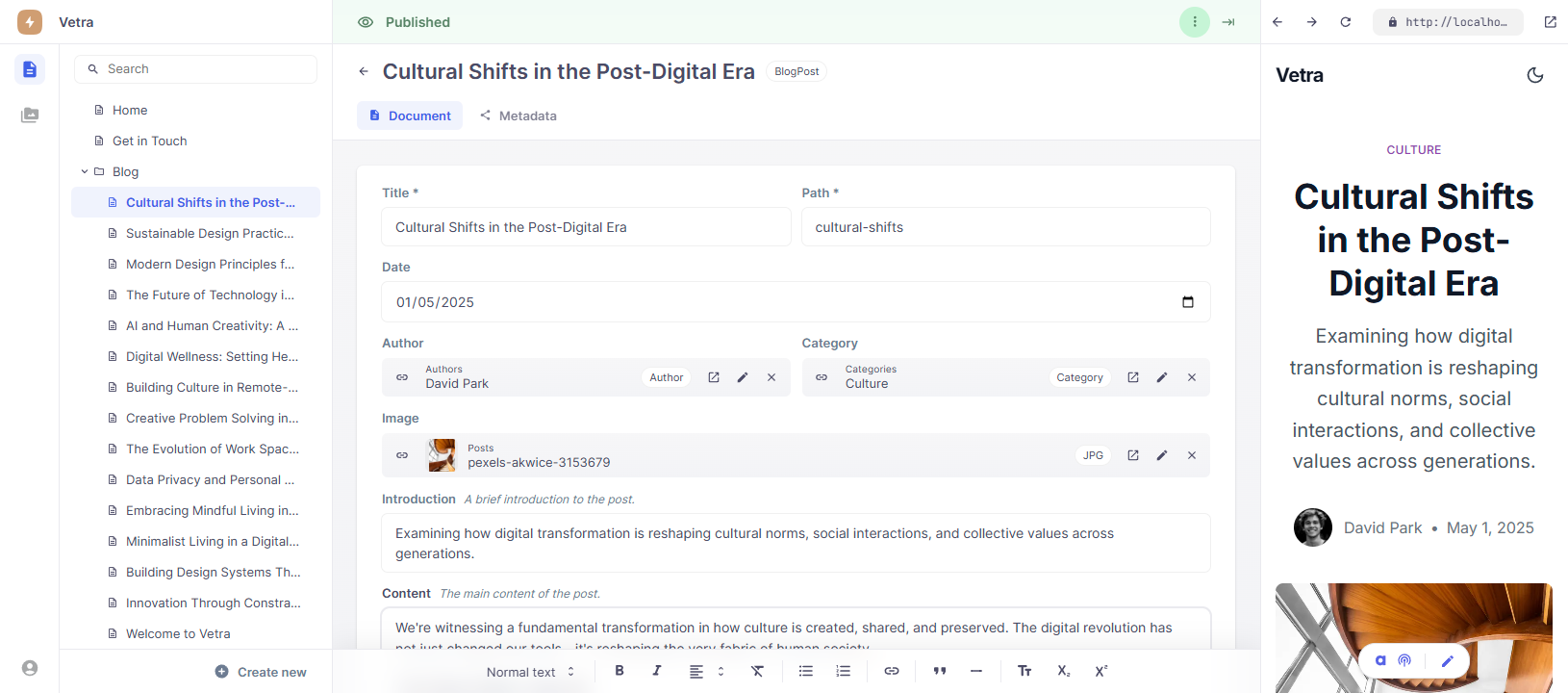The image size is (1568, 693).
Task: Insert a bulleted list
Action: [806, 671]
